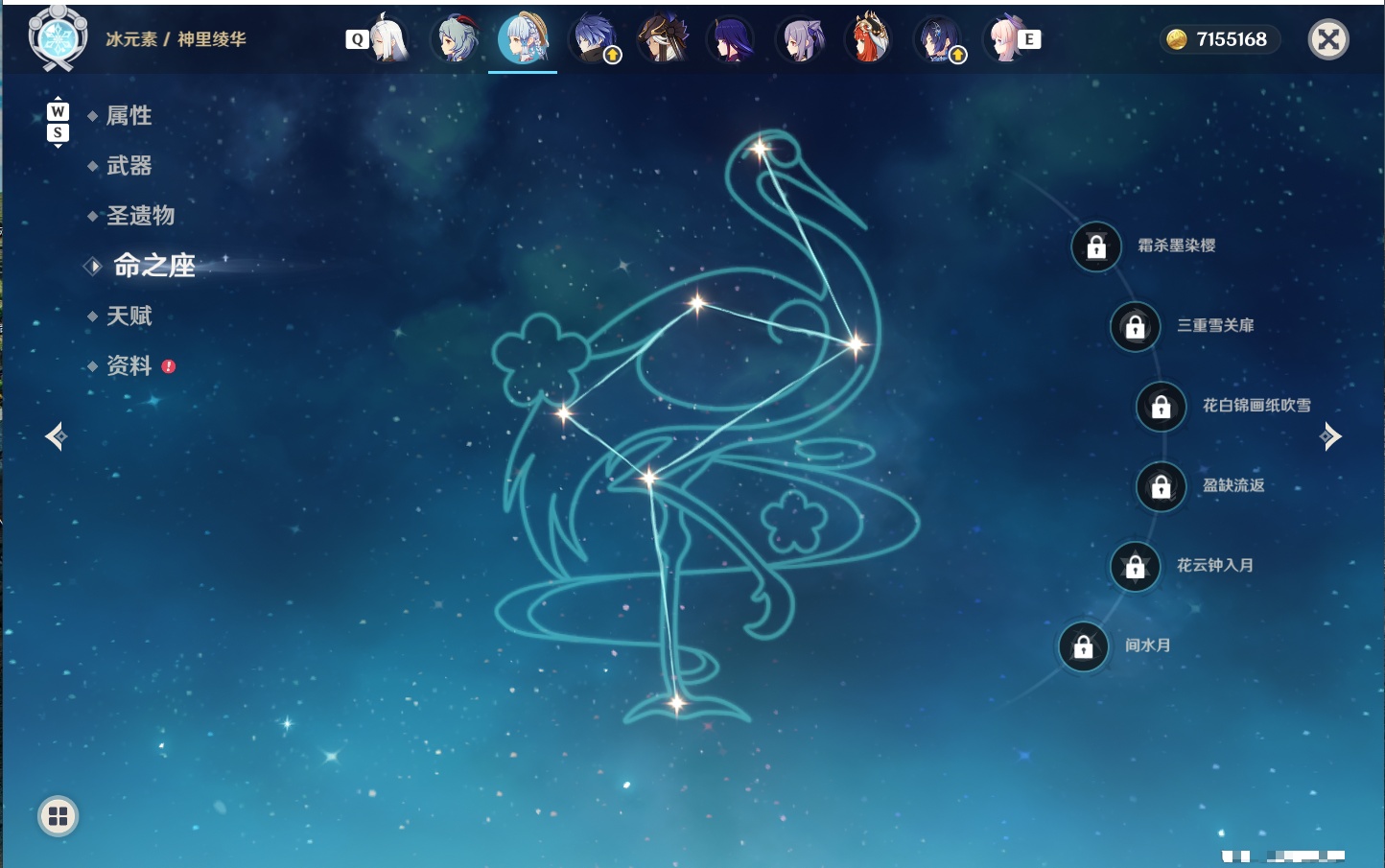This screenshot has width=1385, height=868.
Task: Open the 圣遗物 artifacts section
Action: coord(140,216)
